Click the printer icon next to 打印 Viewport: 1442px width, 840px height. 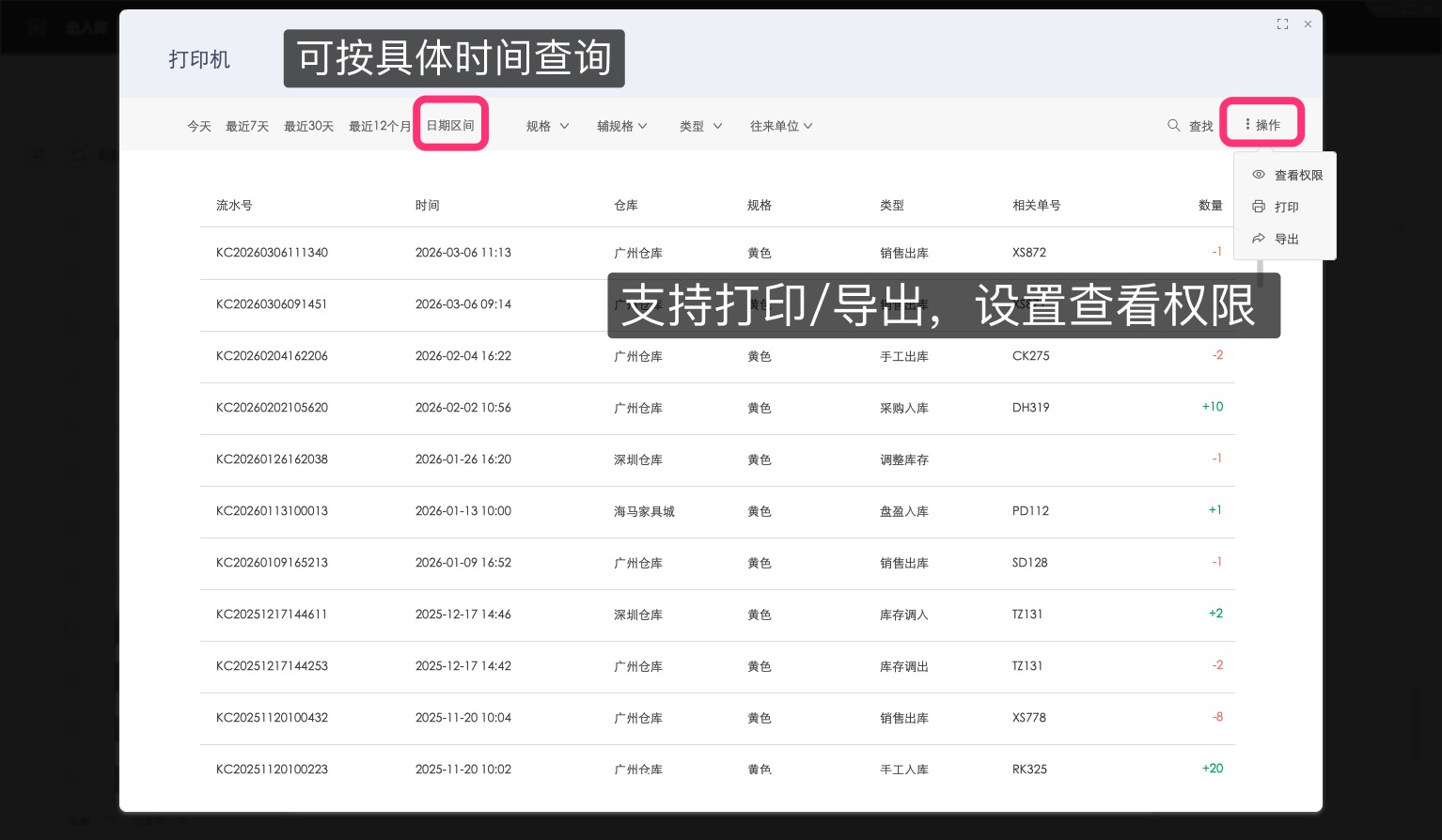[x=1259, y=207]
